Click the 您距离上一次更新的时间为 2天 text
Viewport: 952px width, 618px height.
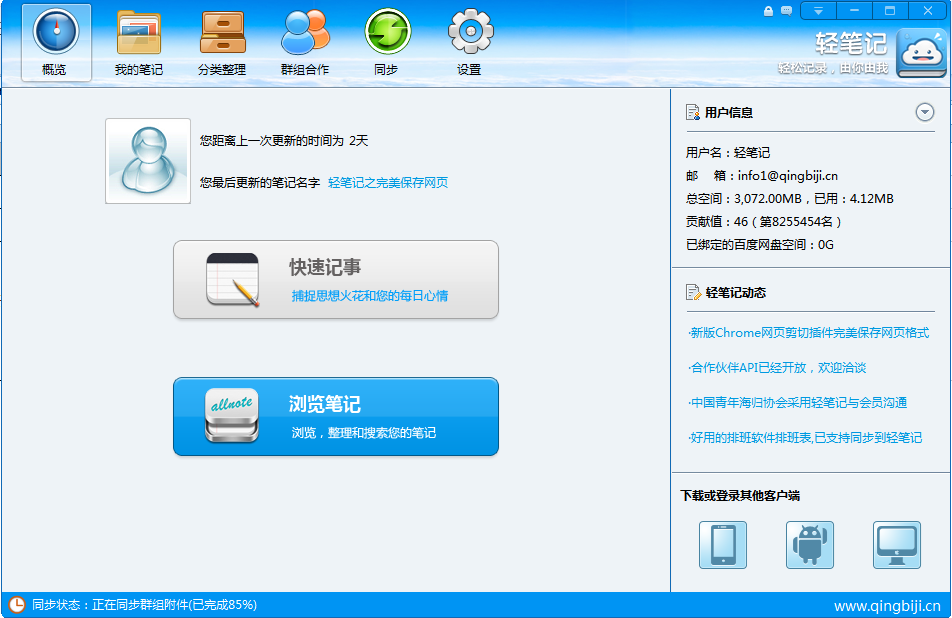click(x=284, y=141)
